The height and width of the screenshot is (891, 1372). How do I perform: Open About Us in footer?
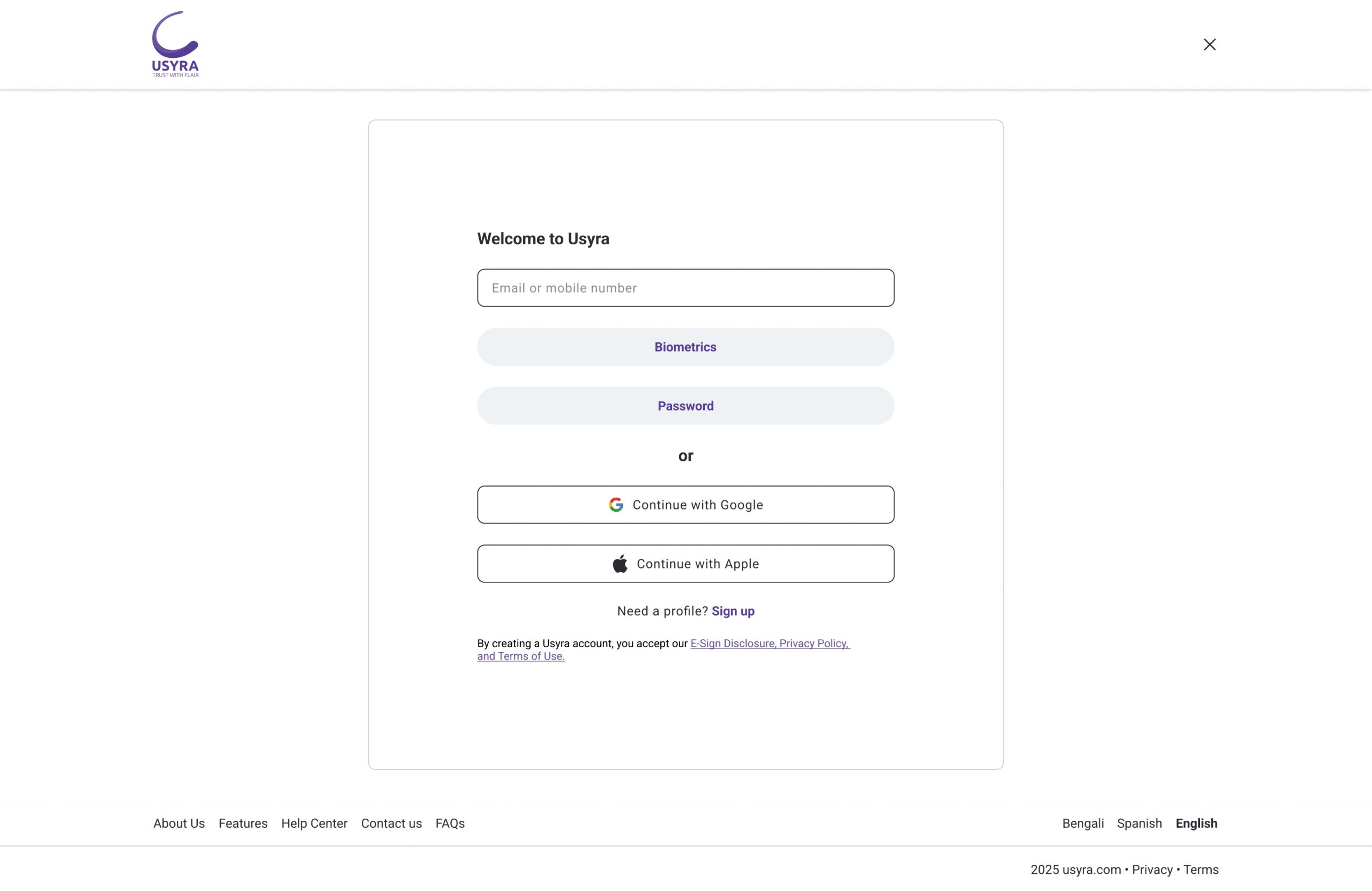178,823
